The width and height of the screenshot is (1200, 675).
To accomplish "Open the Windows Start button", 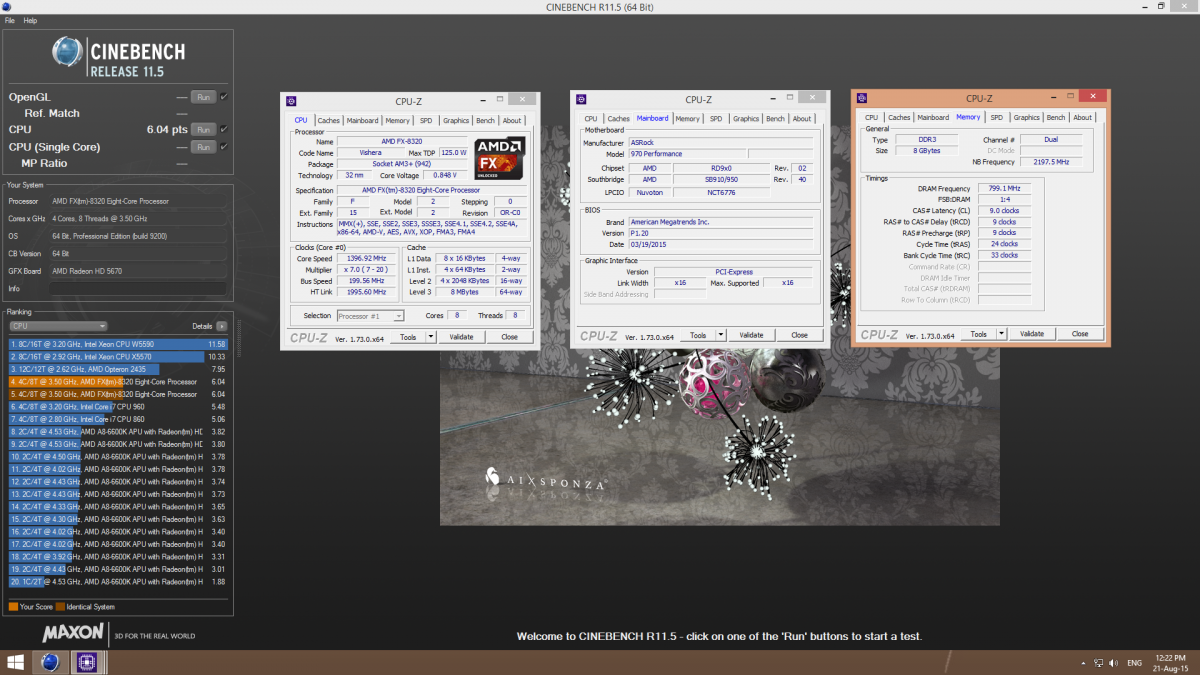I will pyautogui.click(x=17, y=662).
